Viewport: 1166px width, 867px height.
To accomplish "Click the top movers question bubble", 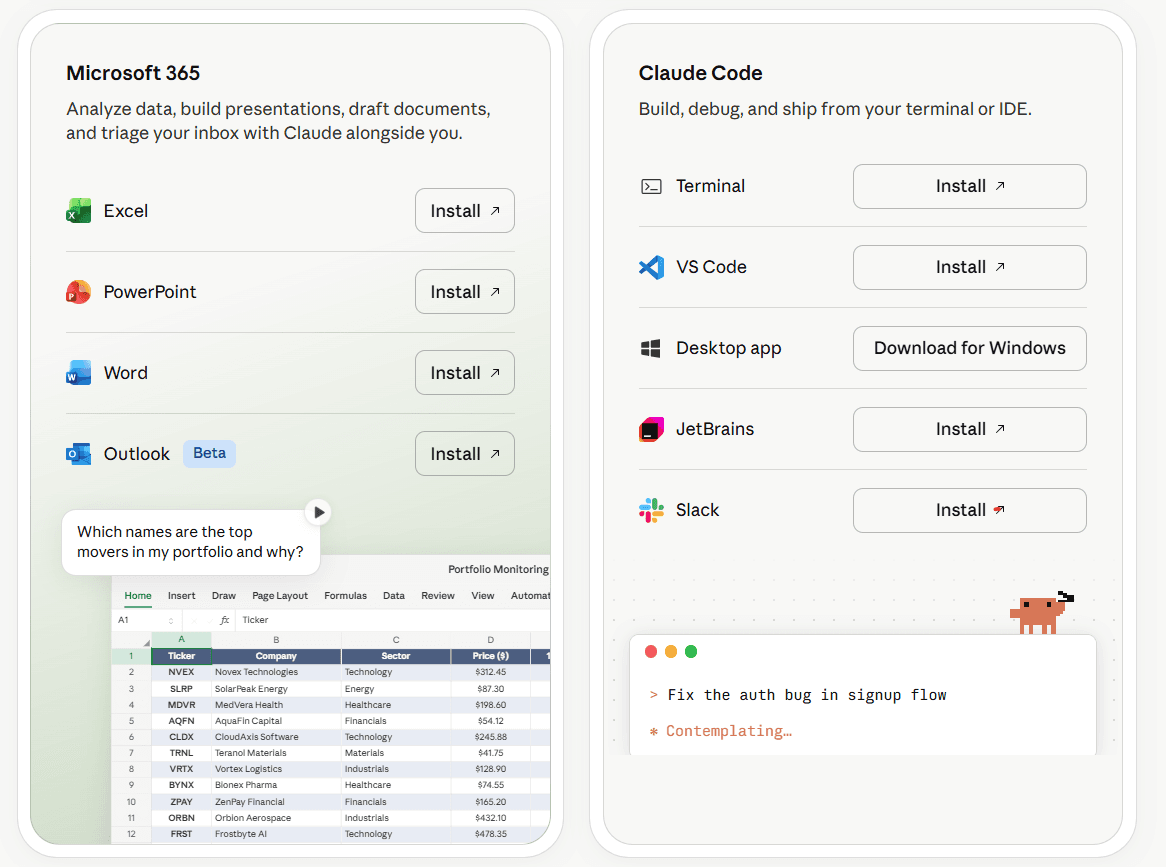I will pos(191,542).
